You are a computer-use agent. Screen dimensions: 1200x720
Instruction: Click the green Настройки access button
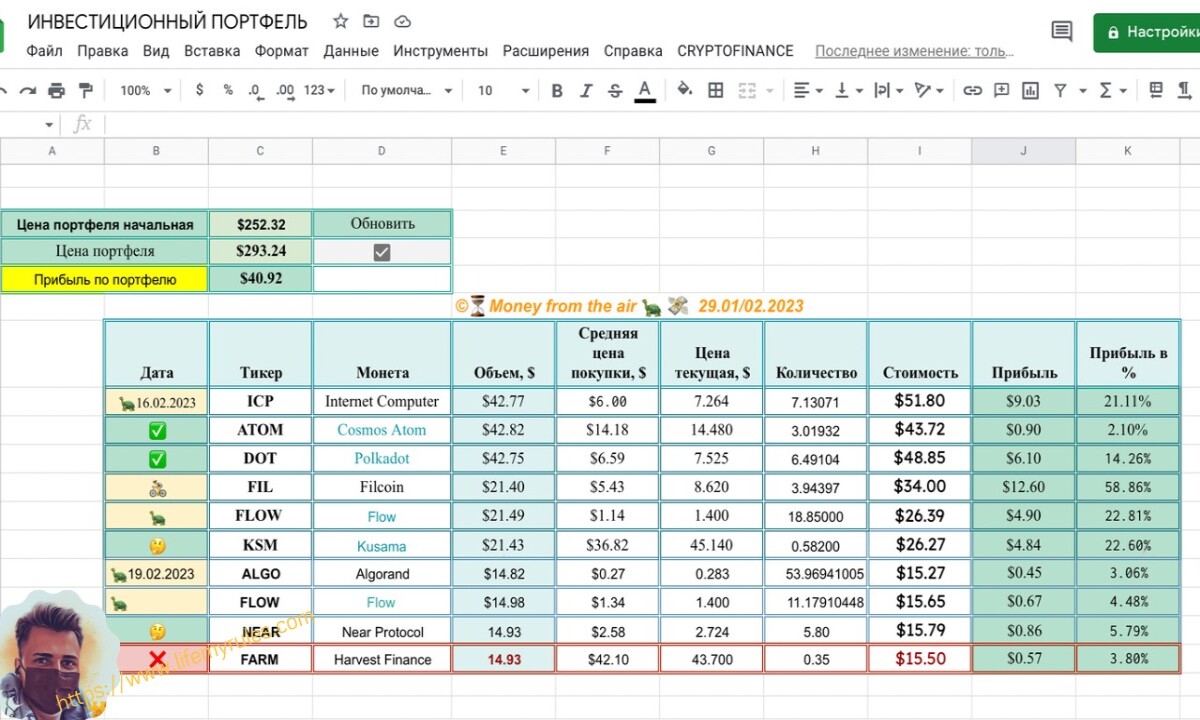click(1147, 32)
